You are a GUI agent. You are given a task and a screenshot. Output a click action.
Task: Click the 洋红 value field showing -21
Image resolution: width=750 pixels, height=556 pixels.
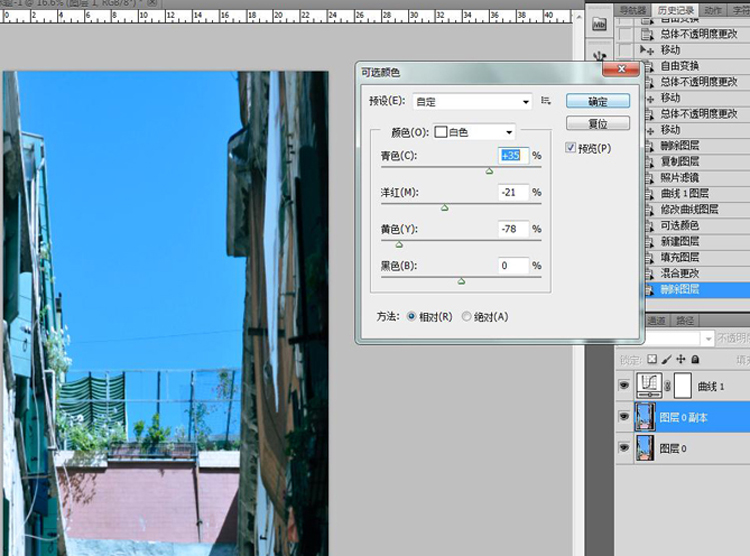pos(513,192)
